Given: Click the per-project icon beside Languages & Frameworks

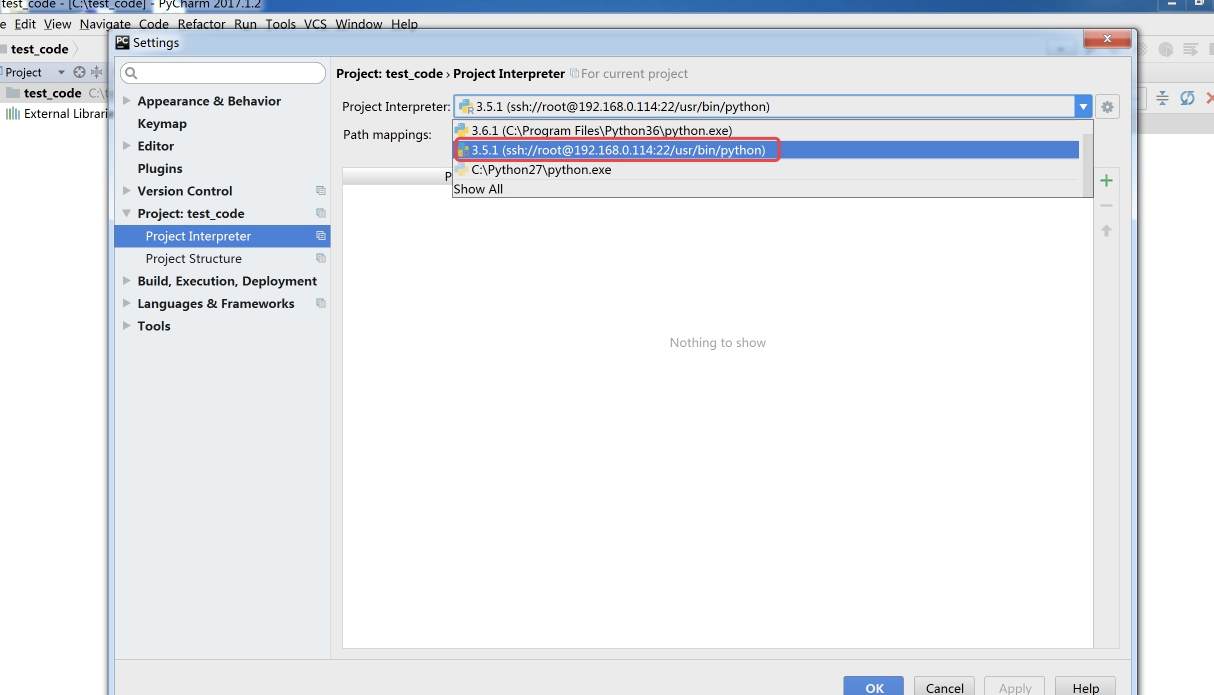Looking at the screenshot, I should coord(321,303).
